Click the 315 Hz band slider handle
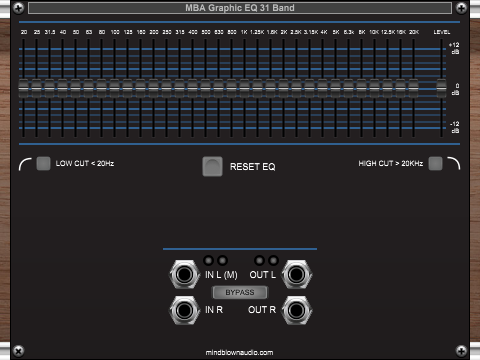Viewport: 480px width, 360px height. click(179, 88)
